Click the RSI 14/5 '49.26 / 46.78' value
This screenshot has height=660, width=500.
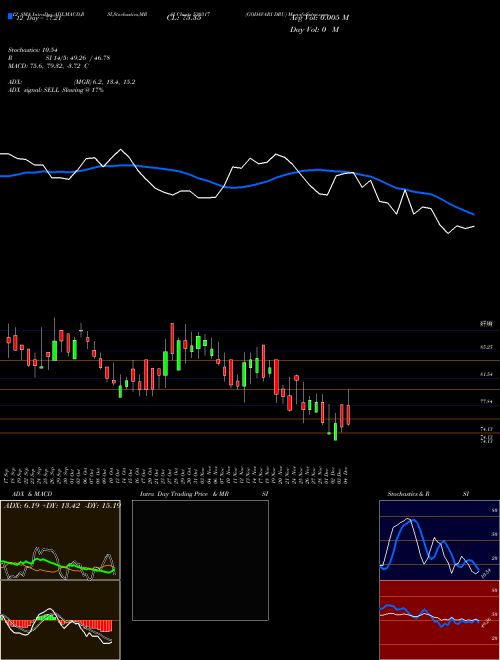[x=89, y=58]
